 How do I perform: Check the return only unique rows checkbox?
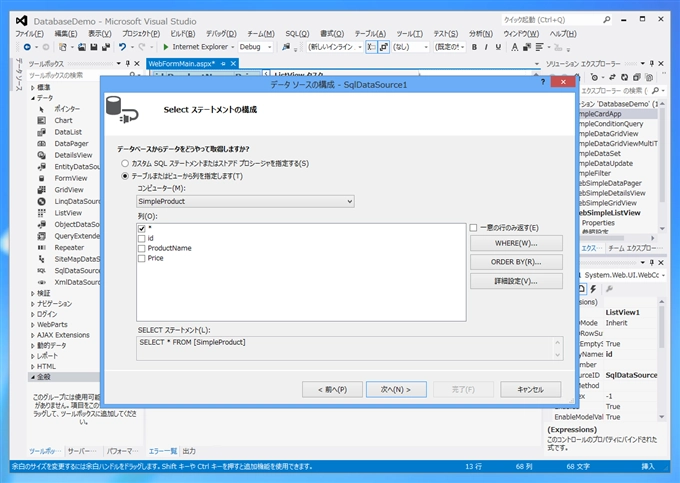coord(474,228)
